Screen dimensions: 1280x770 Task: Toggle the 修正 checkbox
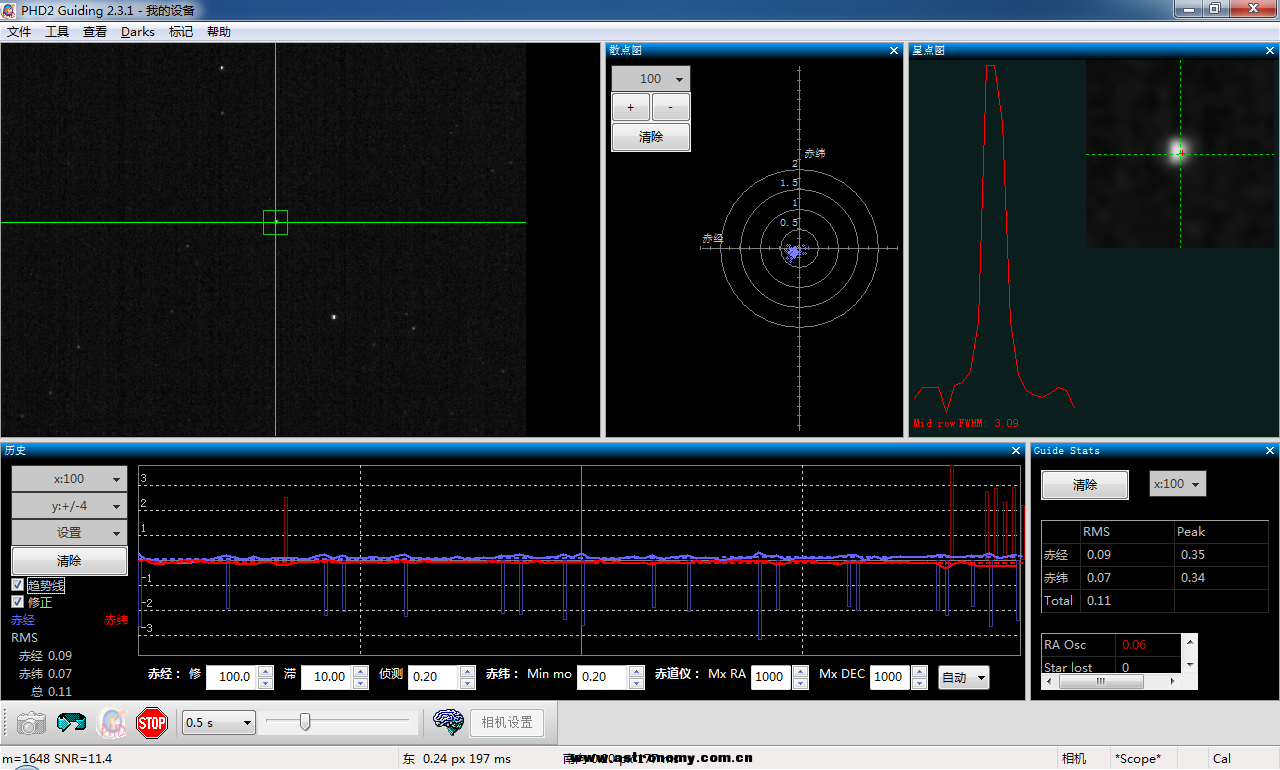[17, 602]
